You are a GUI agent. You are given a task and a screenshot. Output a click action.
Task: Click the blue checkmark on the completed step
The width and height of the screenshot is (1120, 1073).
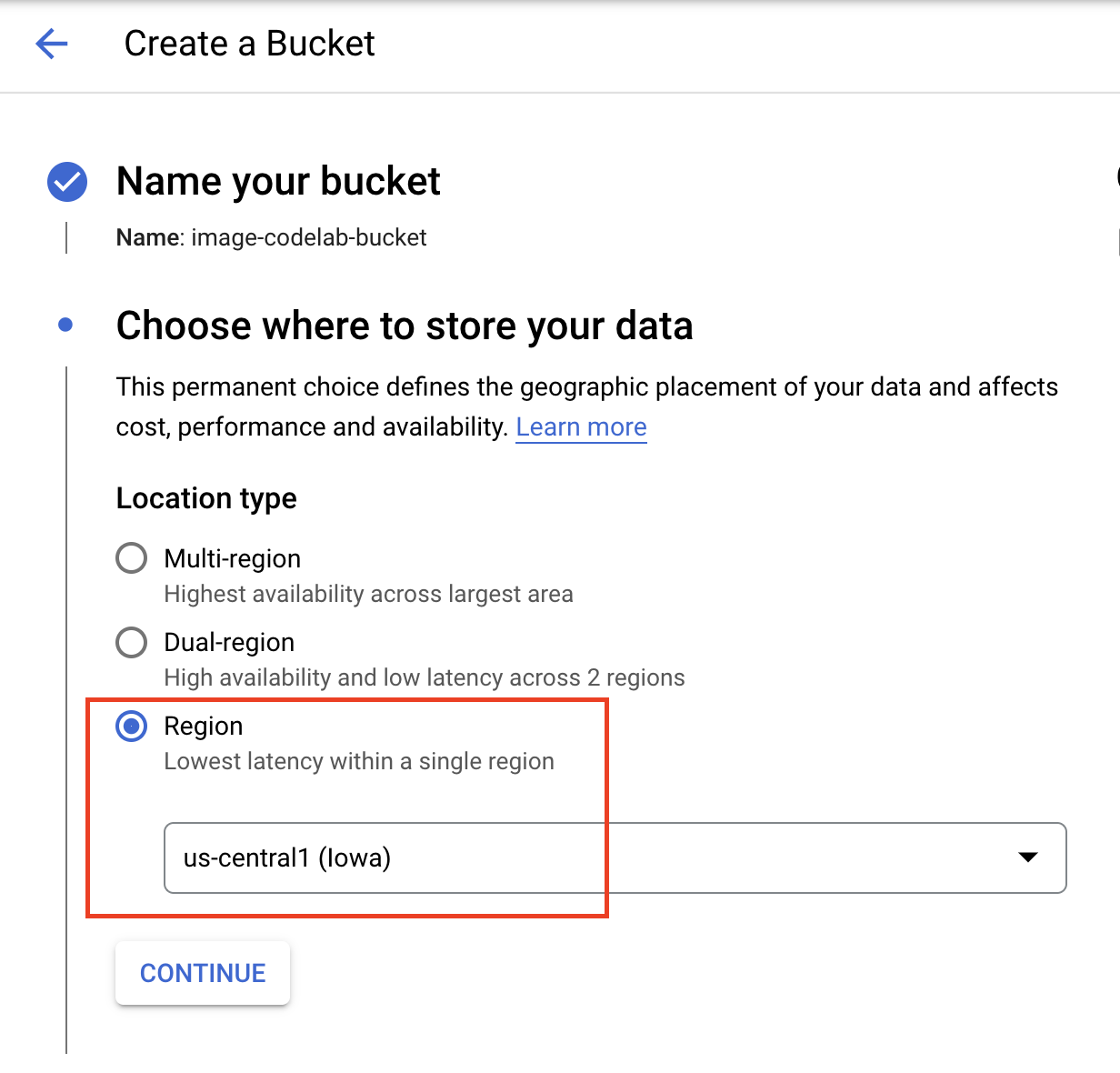(66, 181)
